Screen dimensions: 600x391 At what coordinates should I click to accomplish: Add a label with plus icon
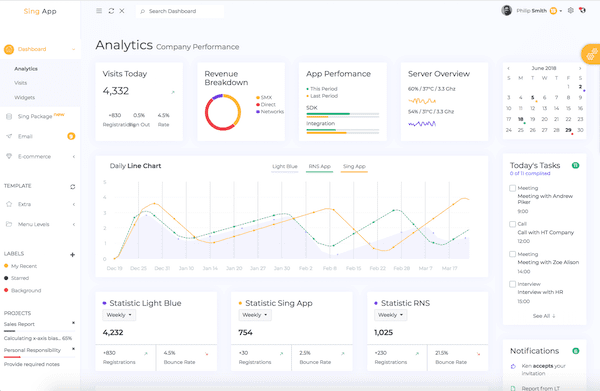tap(72, 255)
